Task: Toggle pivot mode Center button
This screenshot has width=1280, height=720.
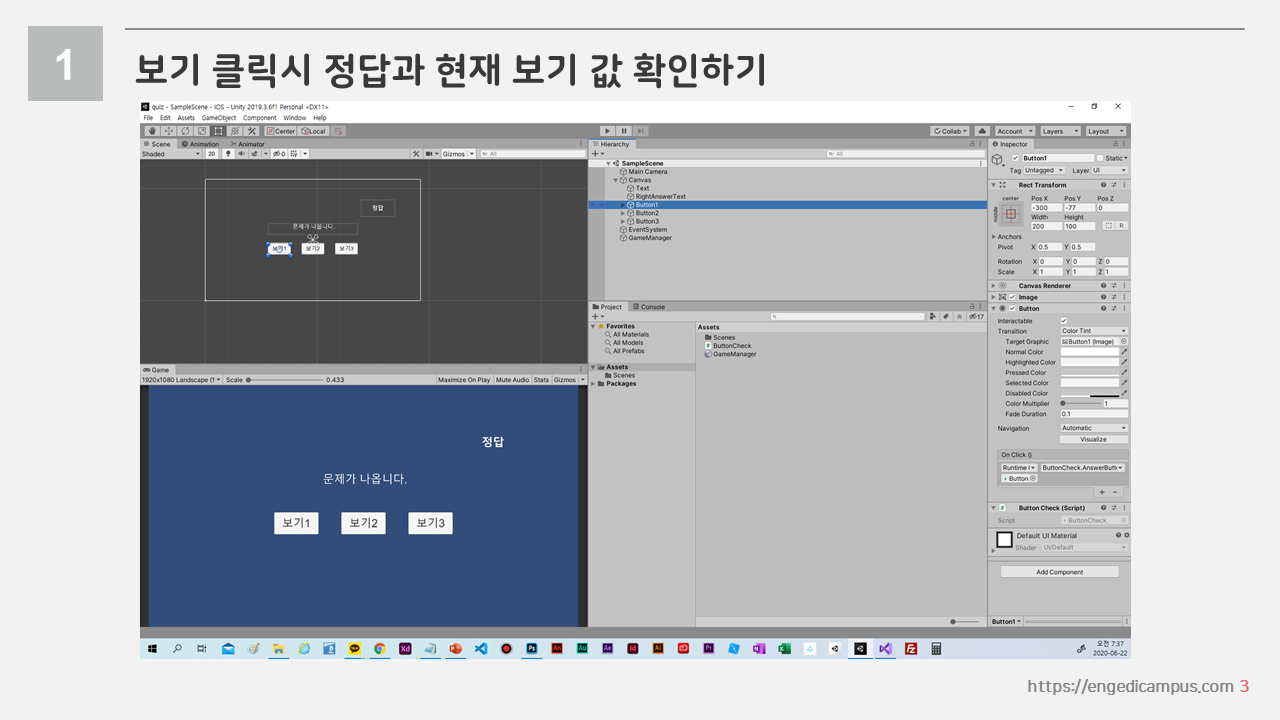Action: pyautogui.click(x=281, y=131)
